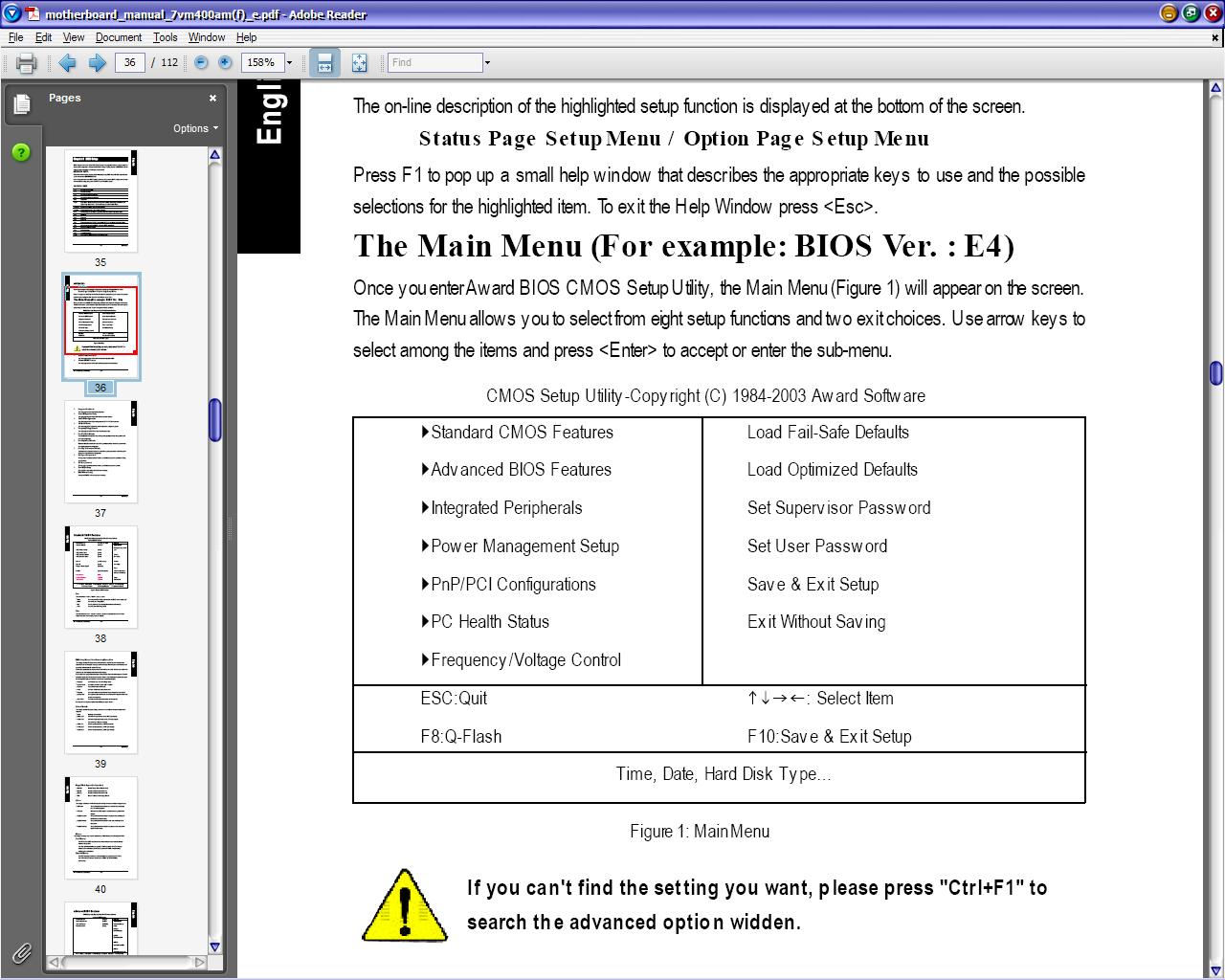1225x980 pixels.
Task: Open the Window menu
Action: click(207, 37)
